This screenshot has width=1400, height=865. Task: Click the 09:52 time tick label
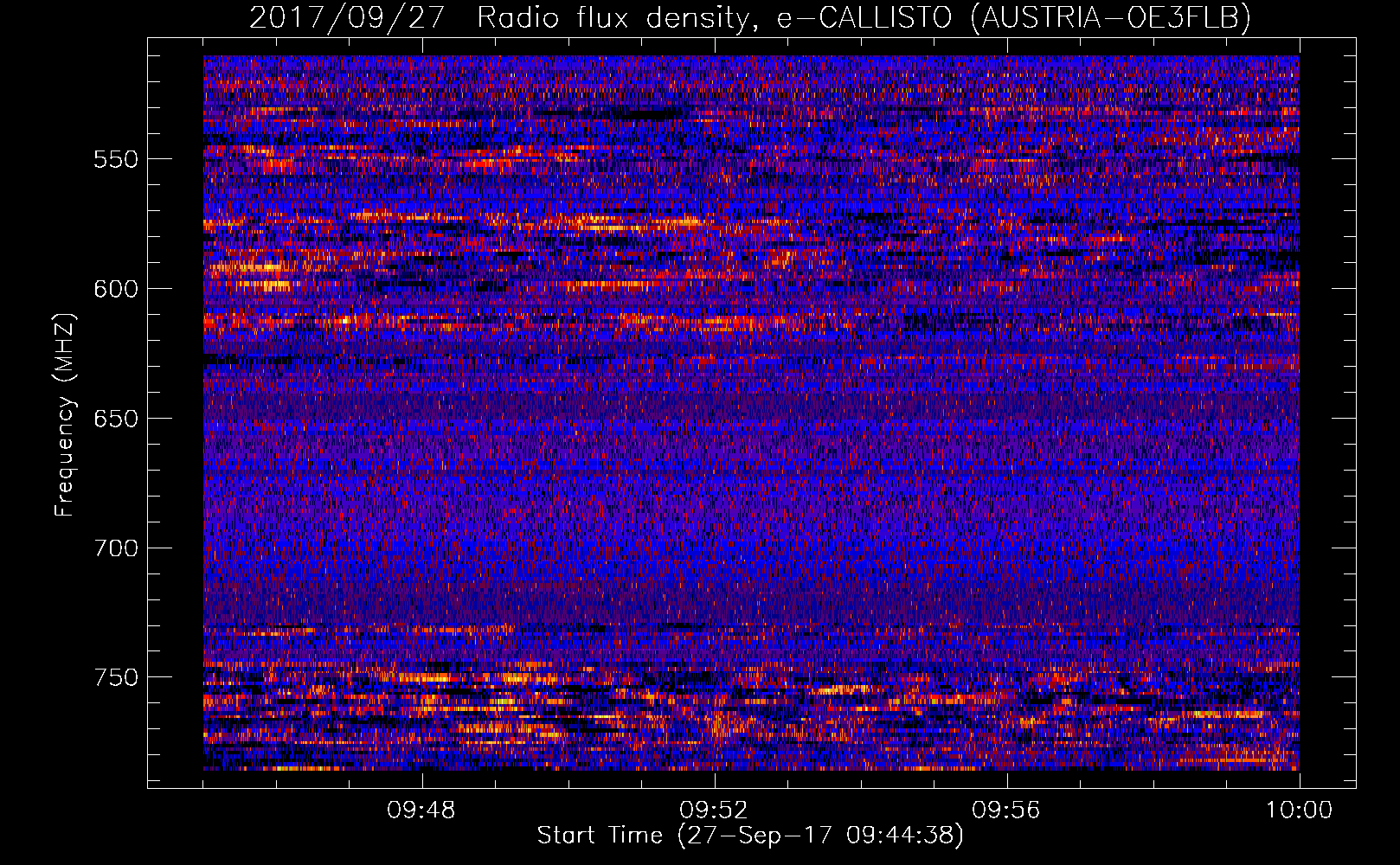pyautogui.click(x=714, y=811)
